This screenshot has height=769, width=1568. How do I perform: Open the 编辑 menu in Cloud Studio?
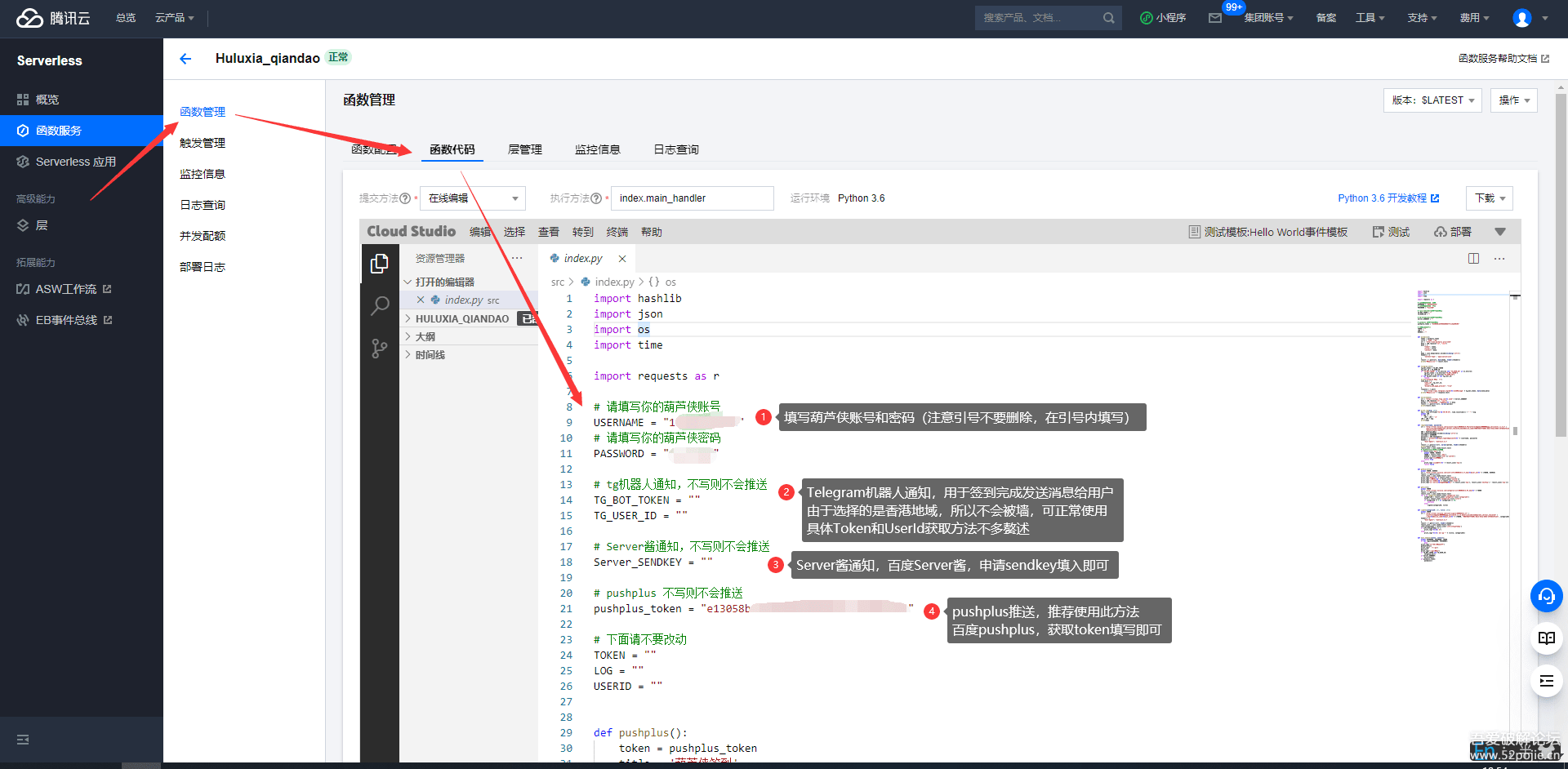[x=480, y=233]
